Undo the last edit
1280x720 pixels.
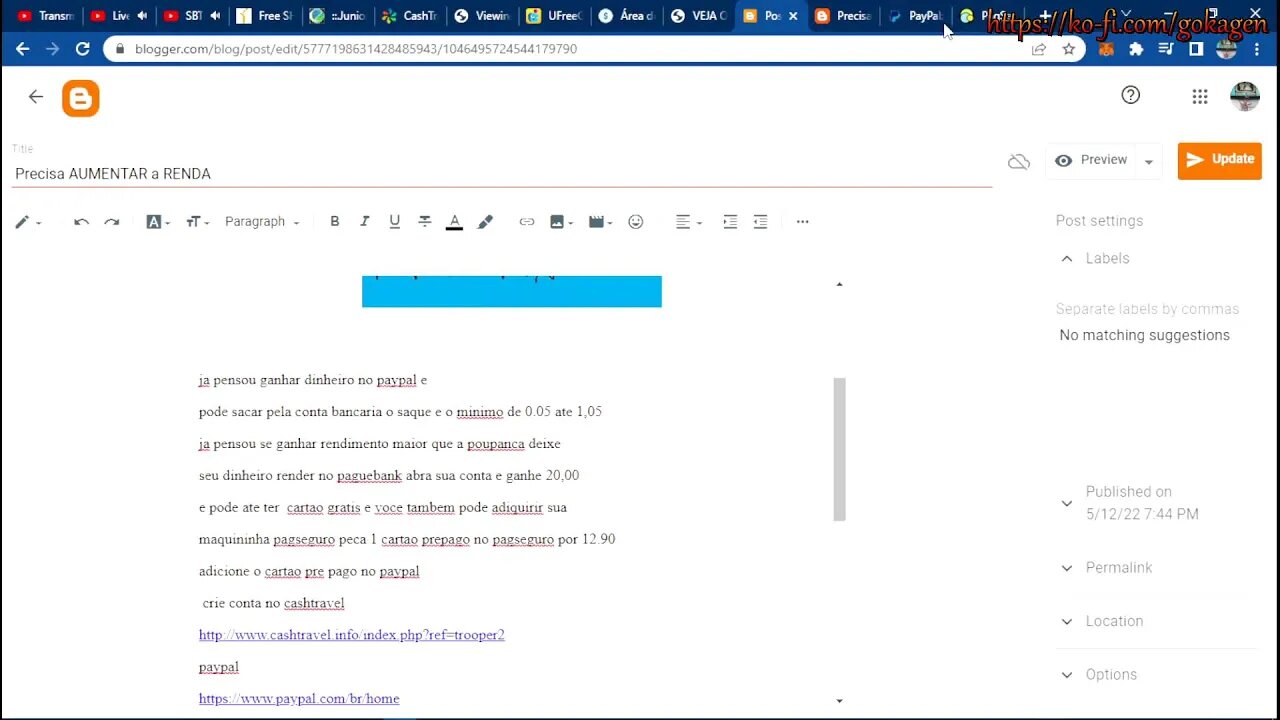click(x=82, y=222)
